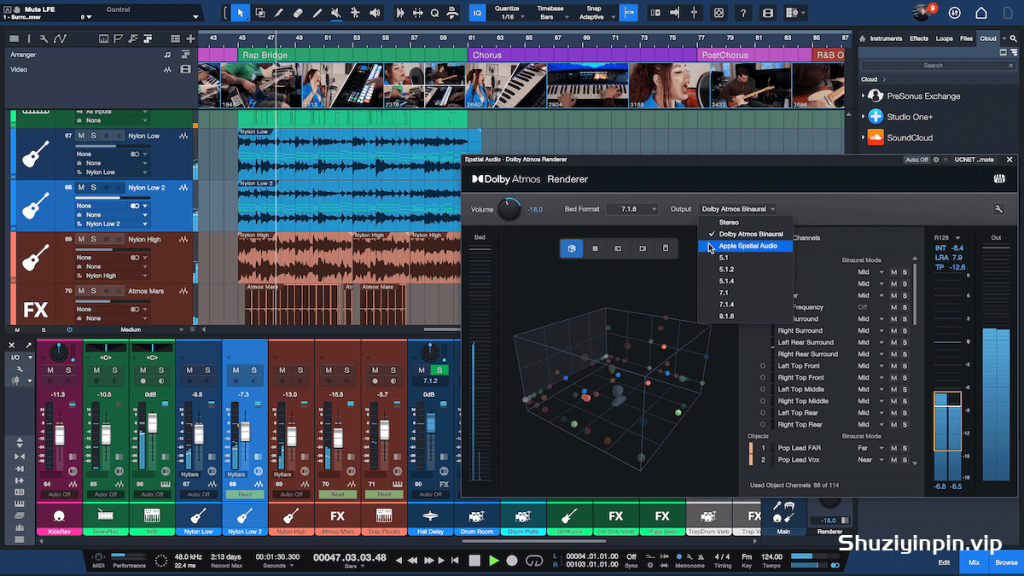
Task: Open the Quantize 1/16 dropdown
Action: coord(508,13)
